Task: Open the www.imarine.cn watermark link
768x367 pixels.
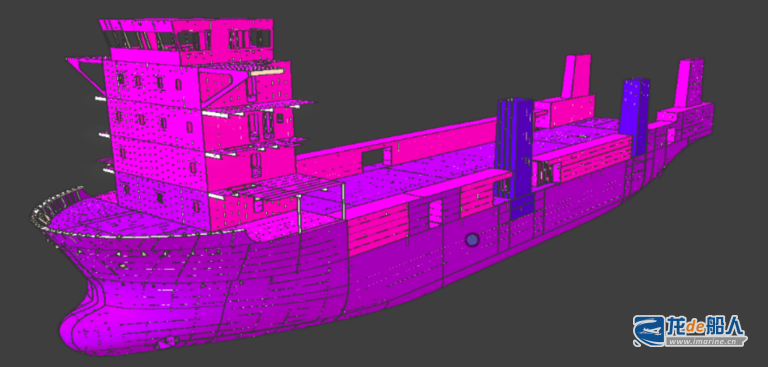Action: click(x=704, y=341)
